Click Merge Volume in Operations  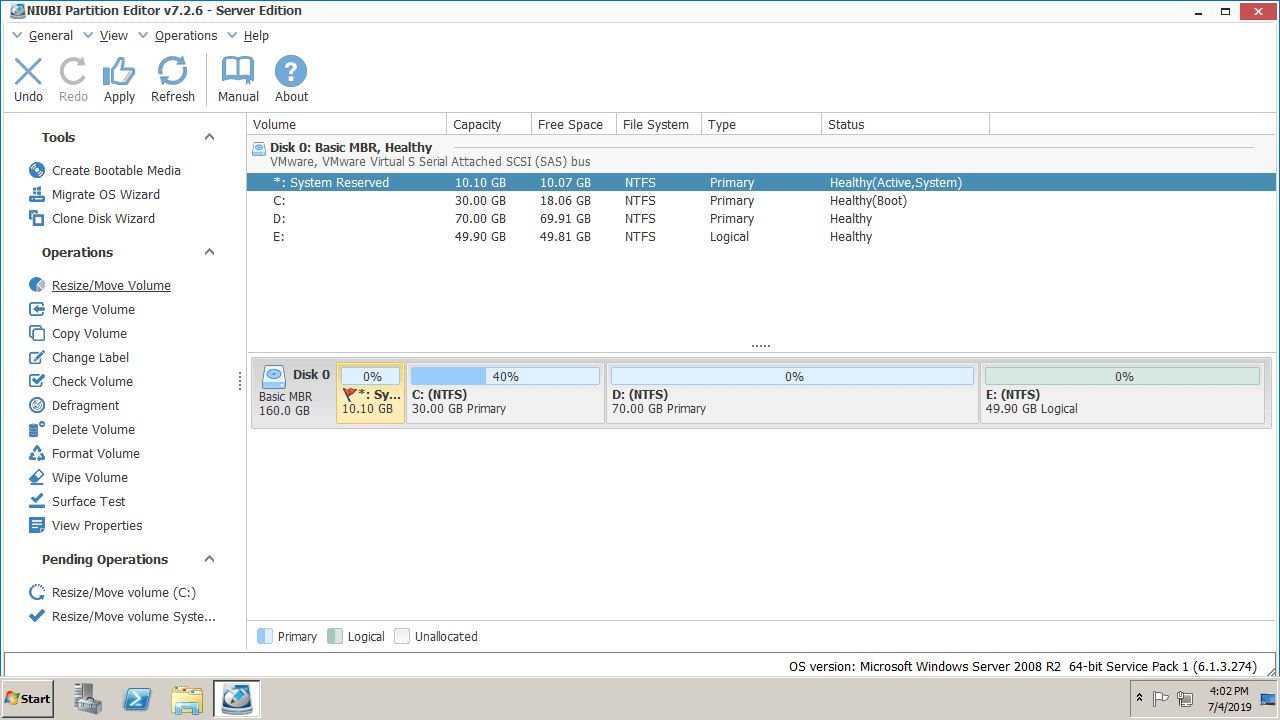point(93,310)
